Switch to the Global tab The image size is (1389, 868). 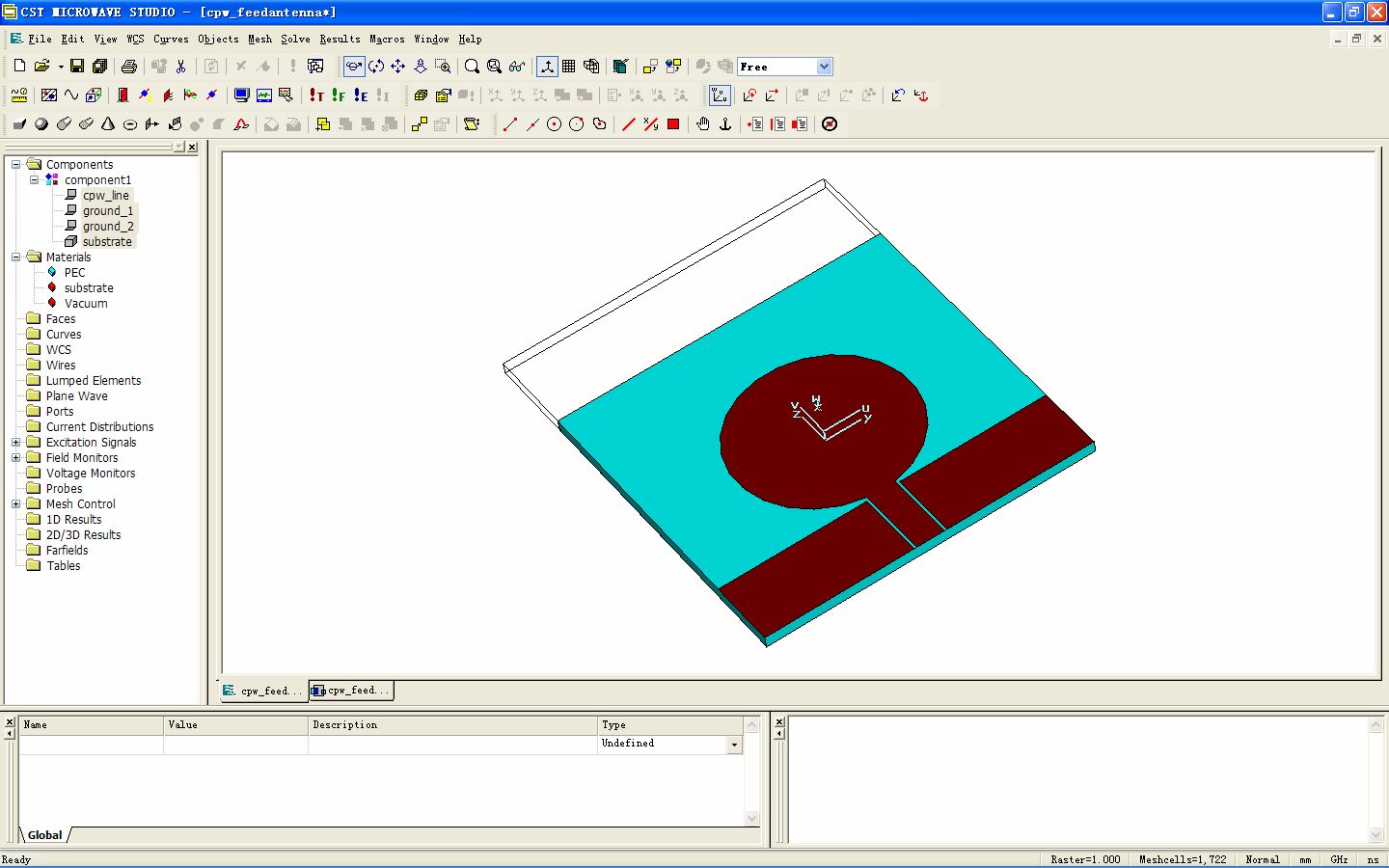[44, 835]
